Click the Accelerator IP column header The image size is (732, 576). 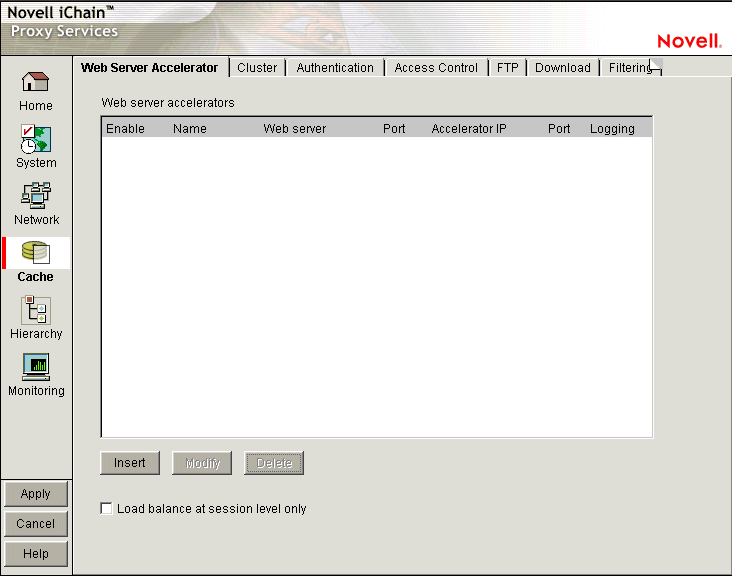(469, 129)
